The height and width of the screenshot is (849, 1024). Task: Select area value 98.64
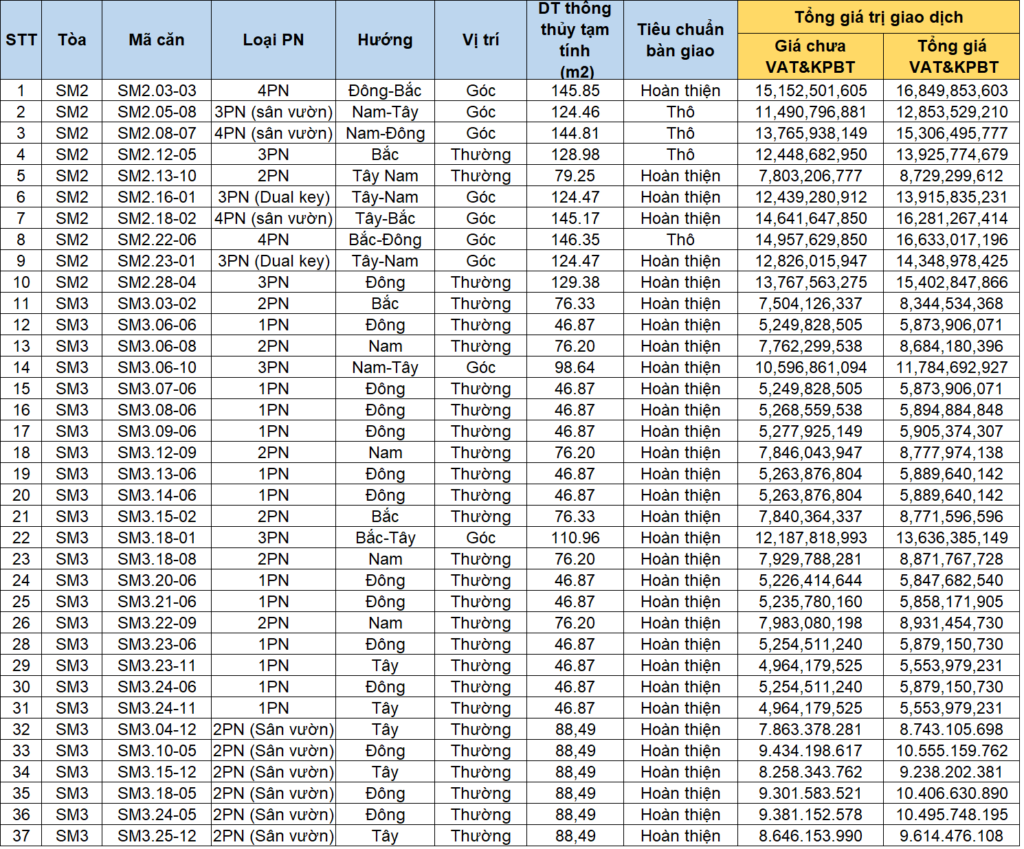point(575,368)
